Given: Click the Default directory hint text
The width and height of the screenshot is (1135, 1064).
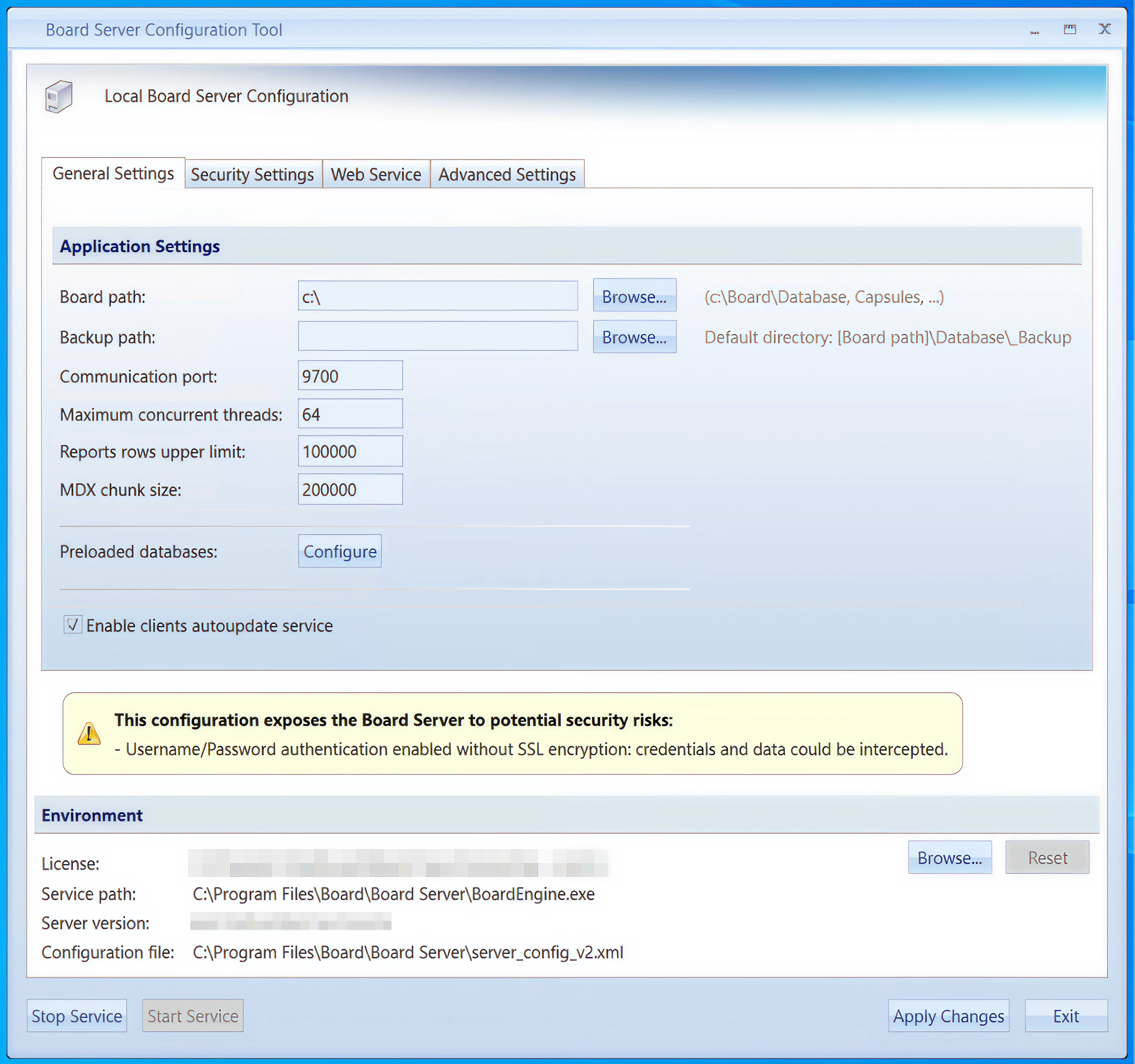Looking at the screenshot, I should (888, 338).
